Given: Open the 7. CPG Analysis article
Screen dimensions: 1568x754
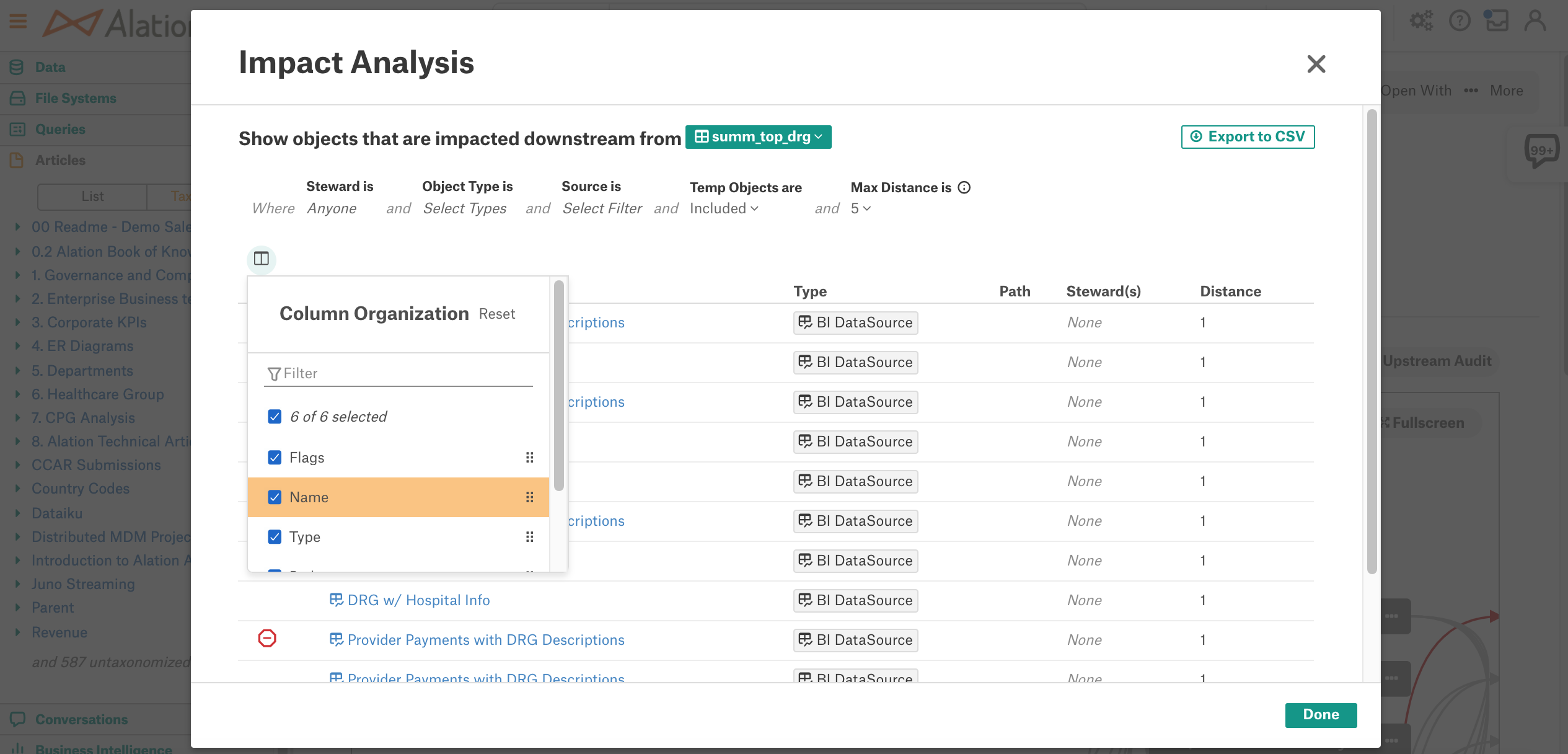Looking at the screenshot, I should tap(83, 418).
